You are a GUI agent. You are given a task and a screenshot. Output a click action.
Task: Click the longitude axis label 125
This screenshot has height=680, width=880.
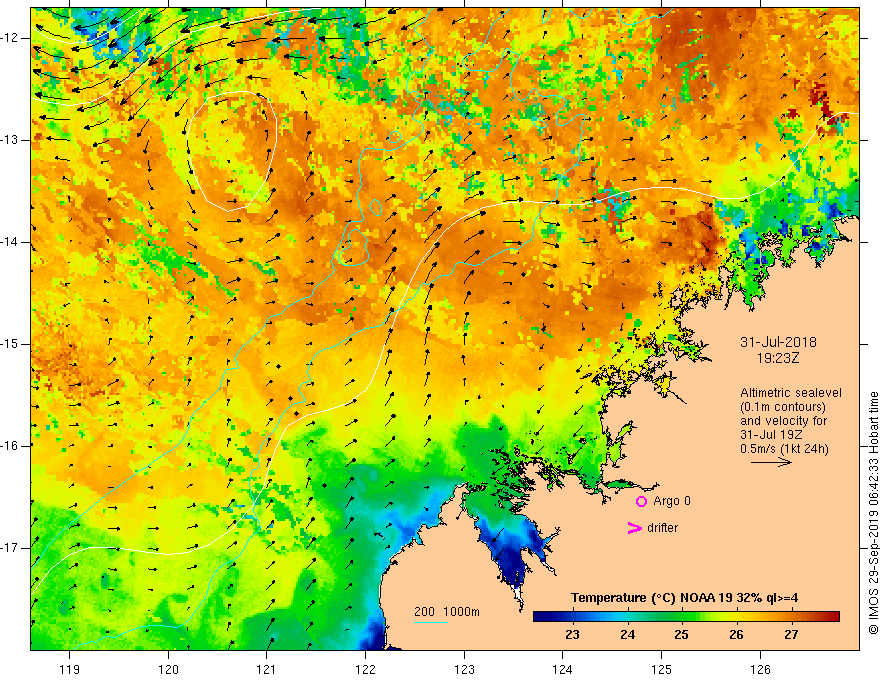click(x=662, y=669)
